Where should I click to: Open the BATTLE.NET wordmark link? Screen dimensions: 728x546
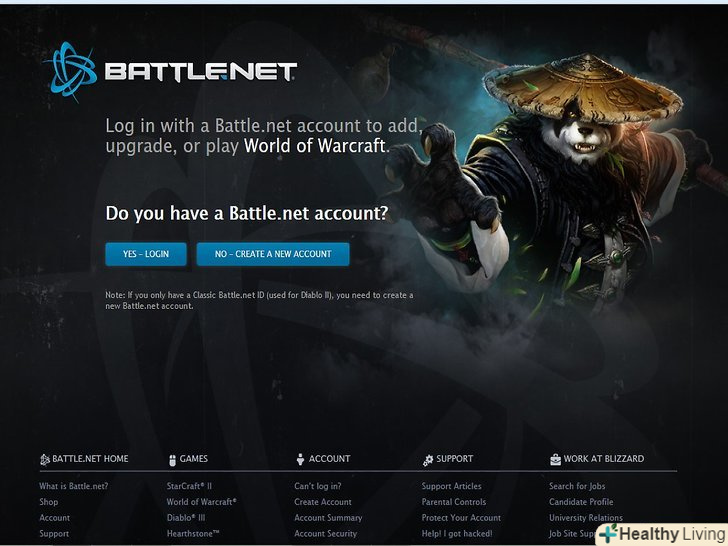[x=201, y=72]
